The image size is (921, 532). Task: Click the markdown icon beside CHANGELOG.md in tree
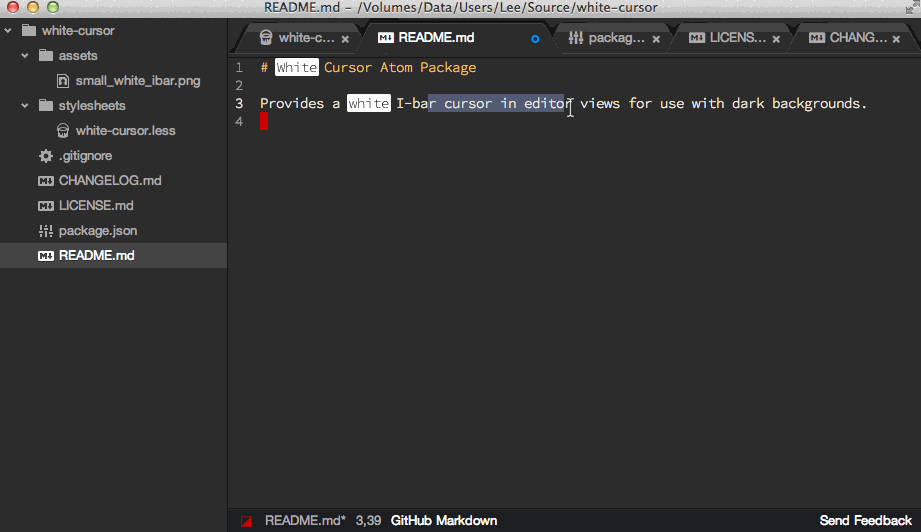point(46,181)
